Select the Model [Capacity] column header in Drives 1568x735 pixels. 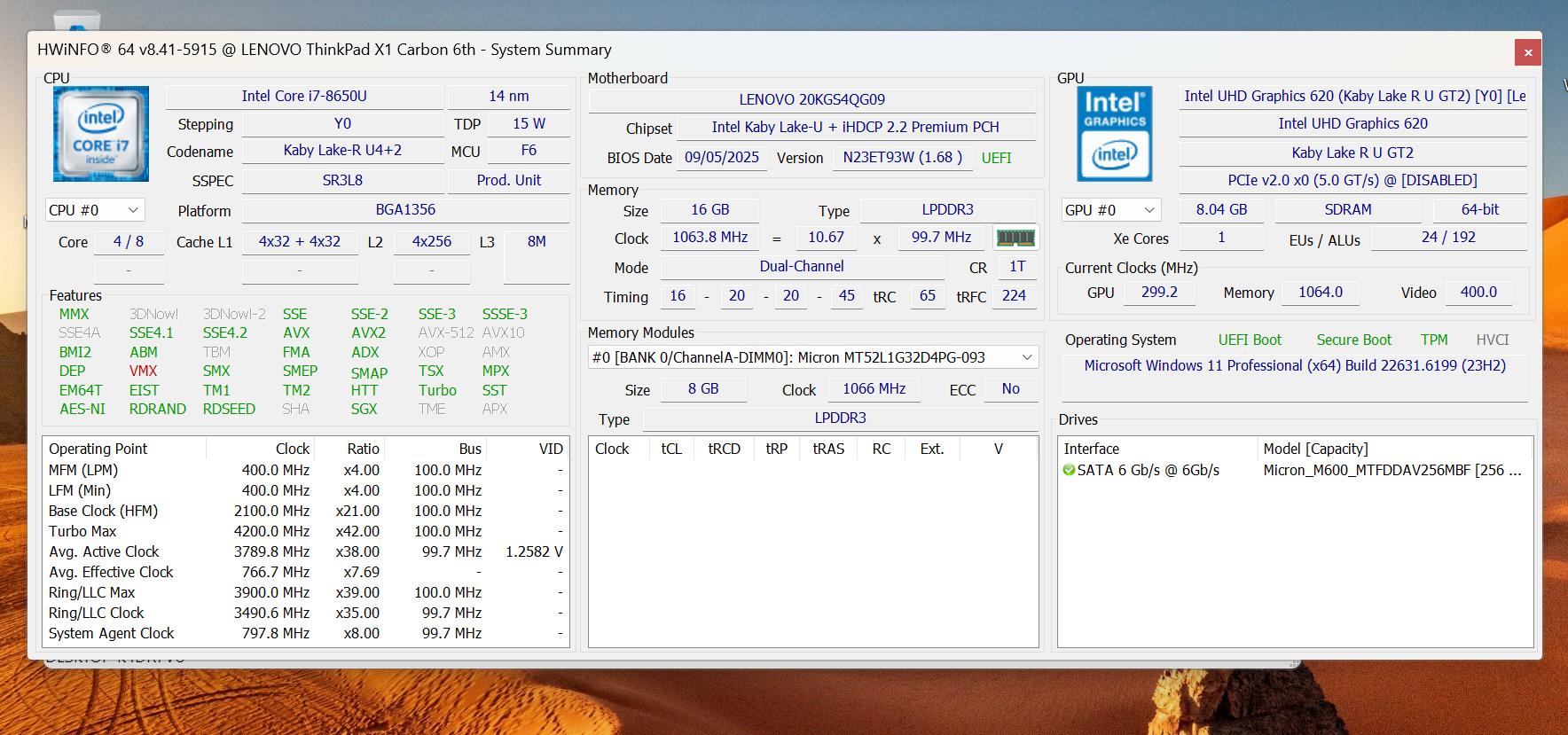click(x=1394, y=449)
